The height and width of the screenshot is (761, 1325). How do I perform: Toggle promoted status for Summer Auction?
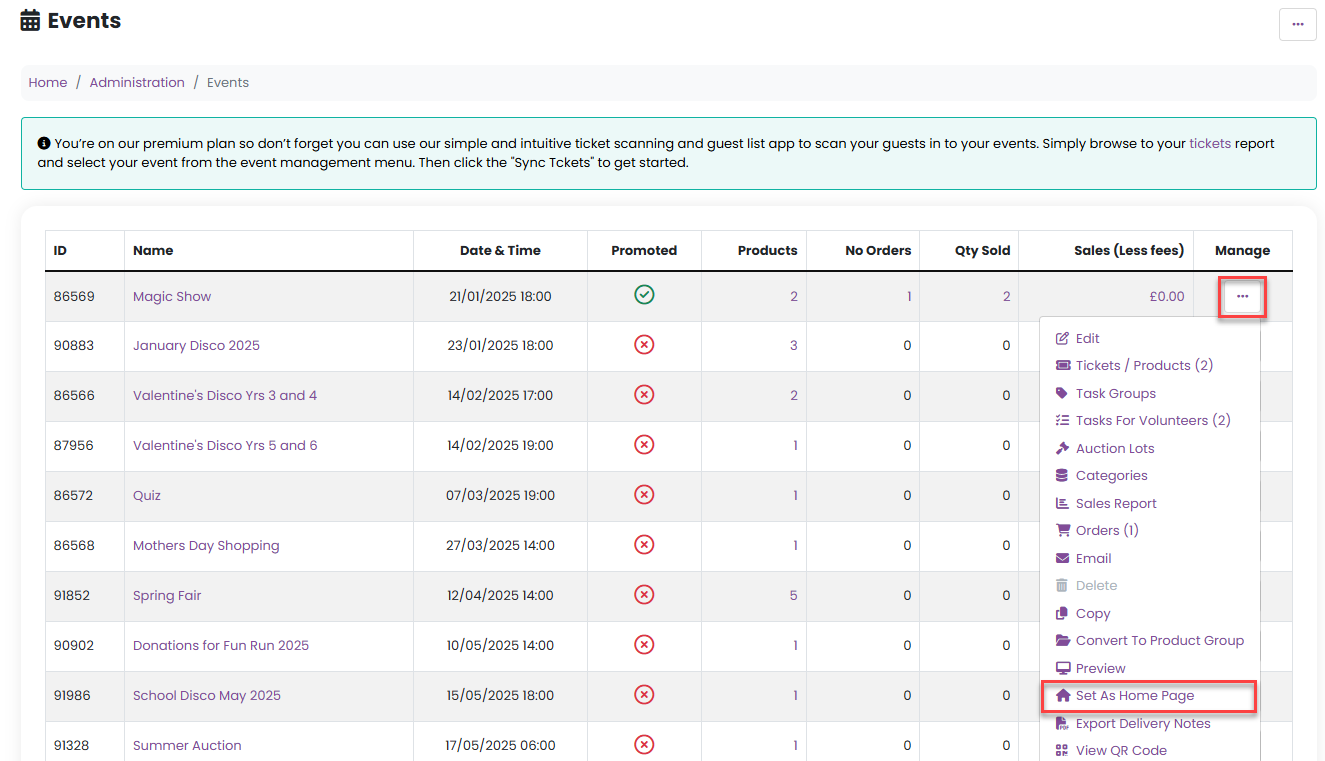coord(644,745)
